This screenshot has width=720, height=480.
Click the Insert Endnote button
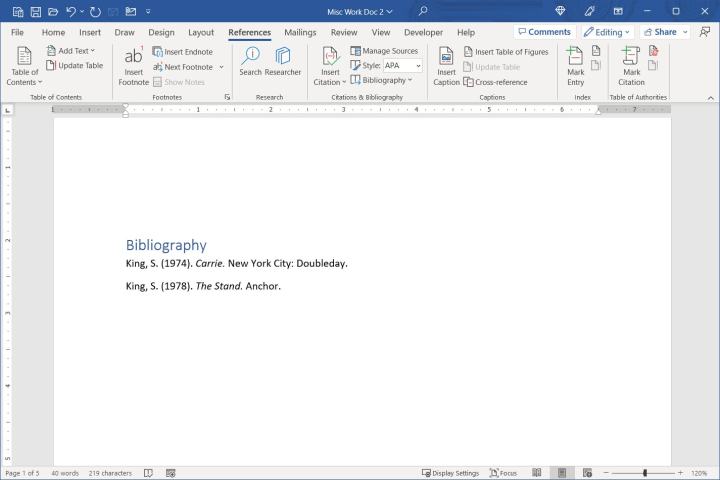182,51
